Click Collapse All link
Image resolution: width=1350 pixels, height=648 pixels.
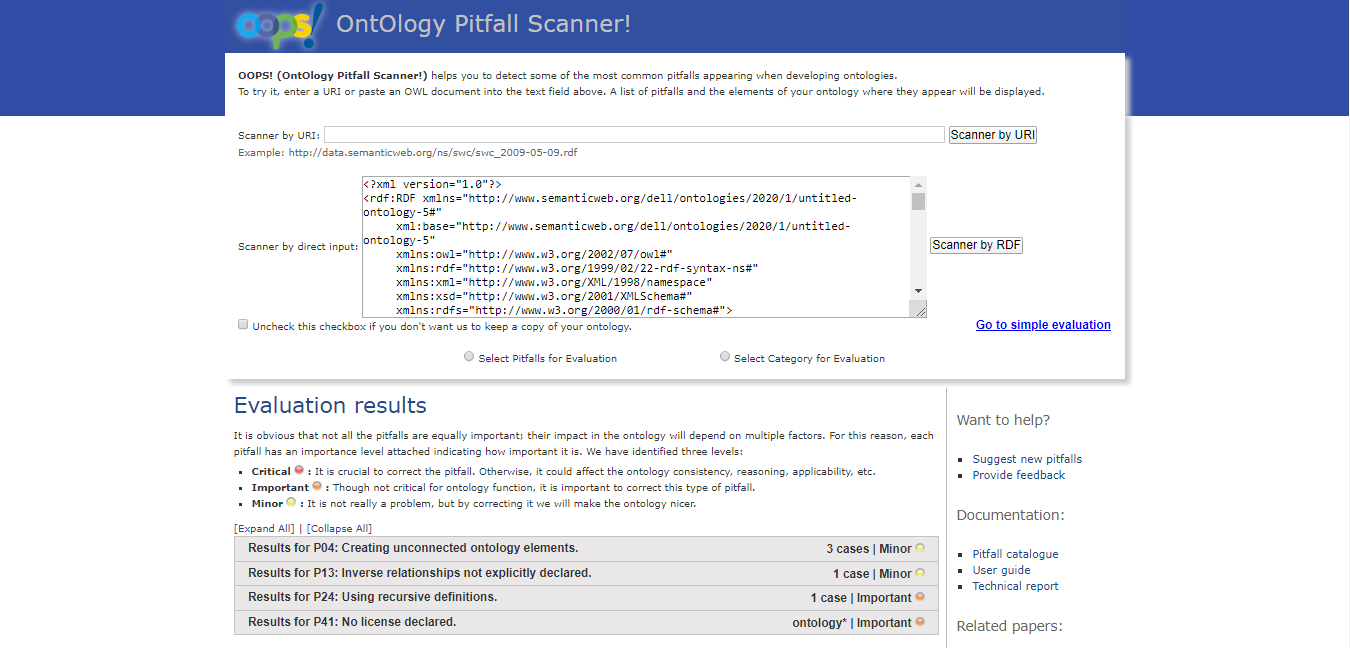pyautogui.click(x=338, y=528)
